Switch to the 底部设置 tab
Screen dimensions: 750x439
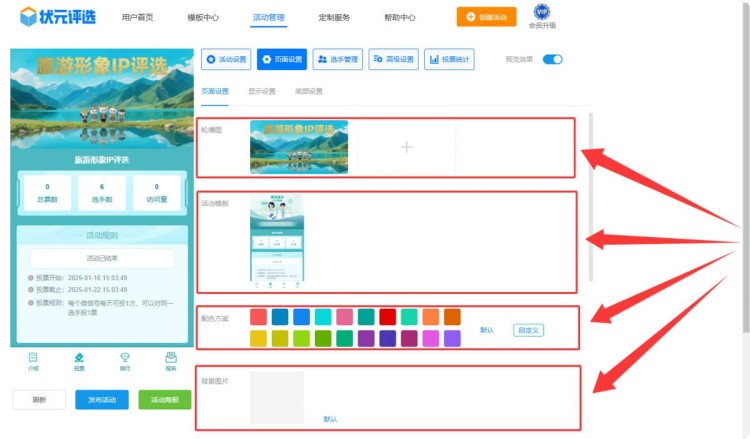coord(308,91)
